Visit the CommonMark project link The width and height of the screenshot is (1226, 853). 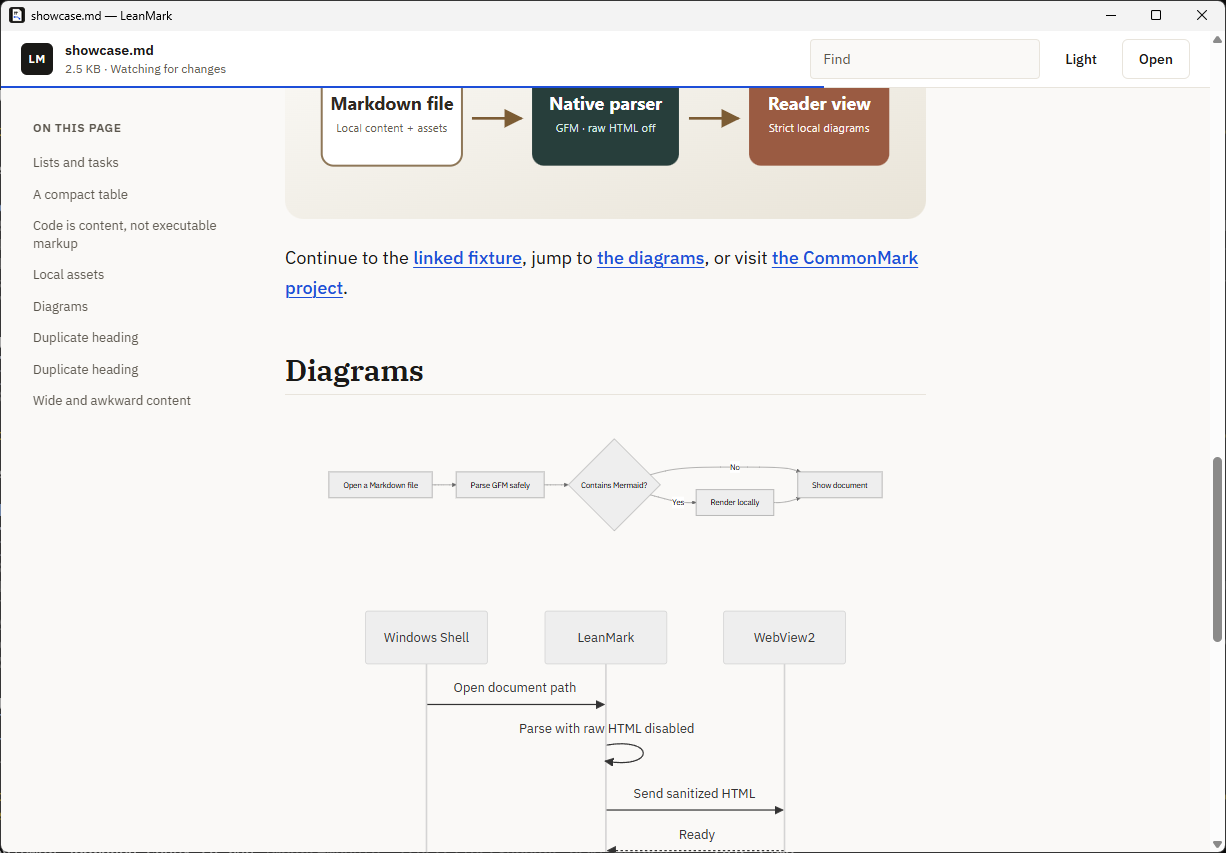pos(845,258)
